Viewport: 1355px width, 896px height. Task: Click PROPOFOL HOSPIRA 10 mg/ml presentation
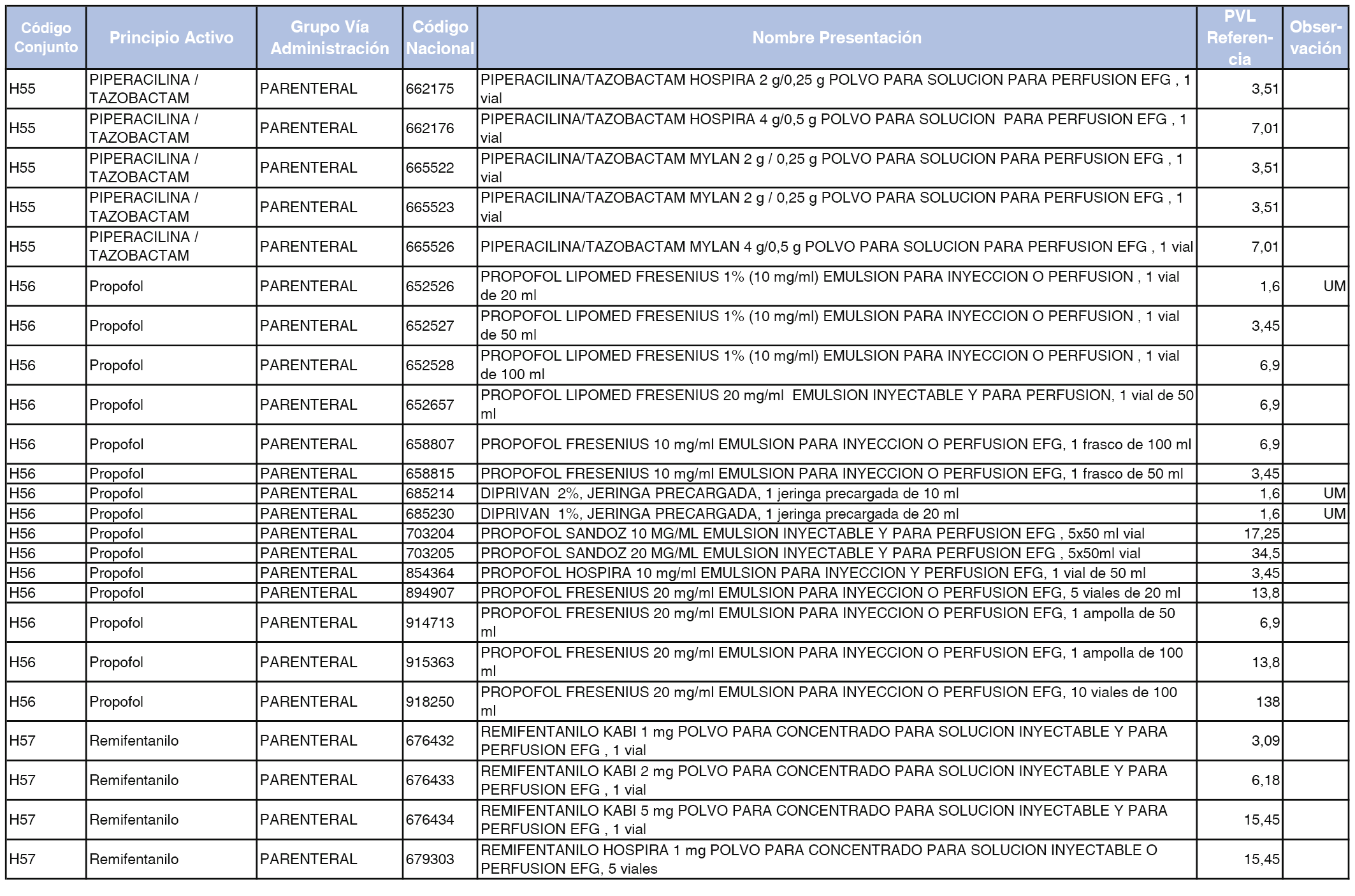click(x=813, y=573)
